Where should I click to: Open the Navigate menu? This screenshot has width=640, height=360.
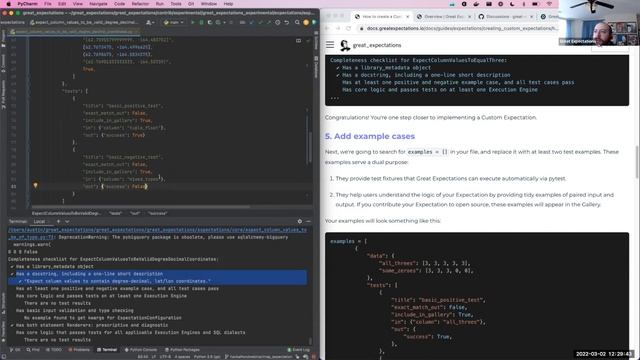98,4
